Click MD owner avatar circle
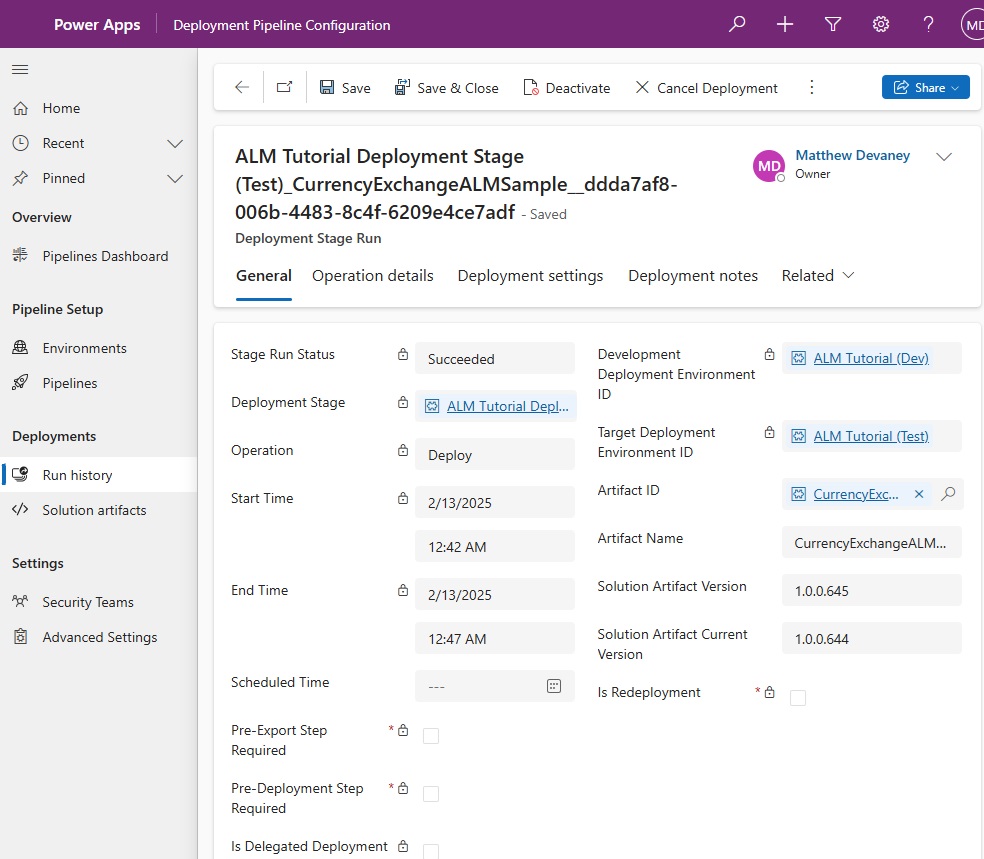The width and height of the screenshot is (984, 859). 769,166
